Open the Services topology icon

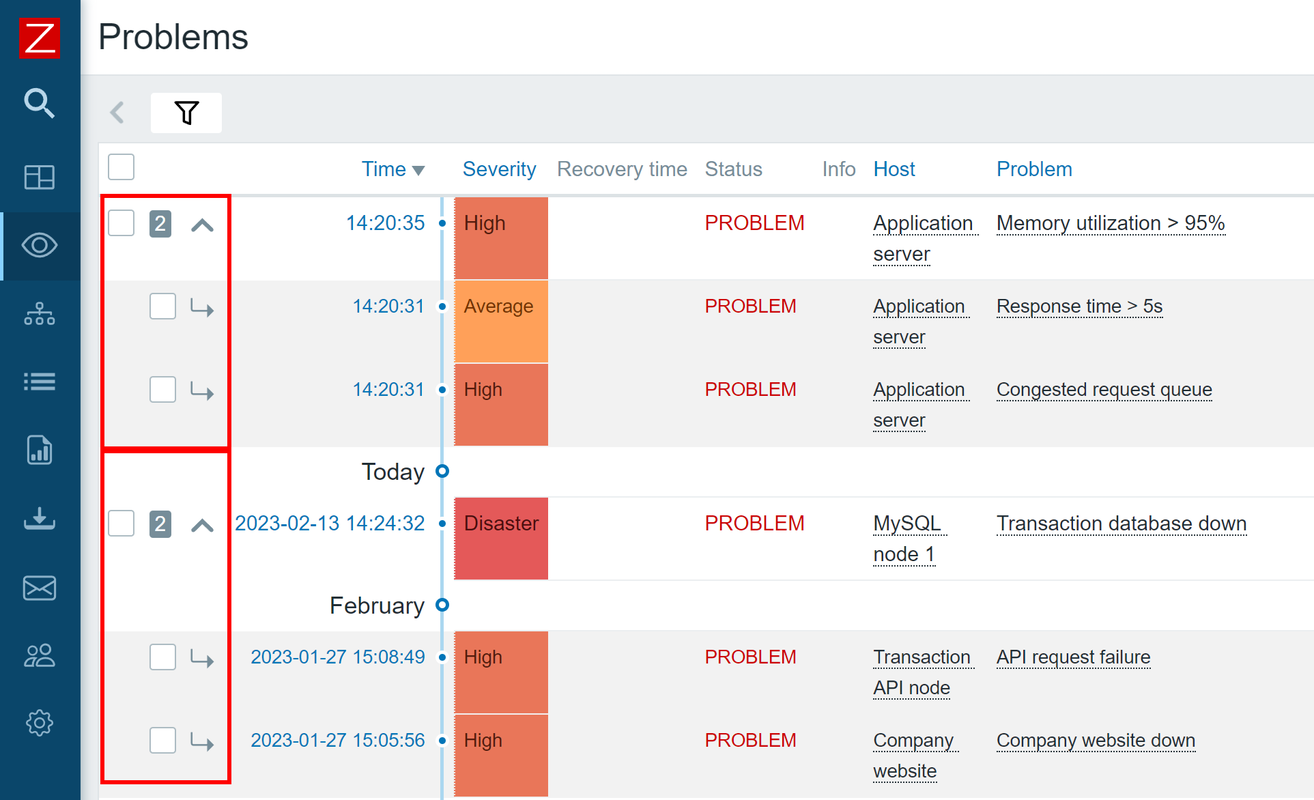pyautogui.click(x=39, y=313)
